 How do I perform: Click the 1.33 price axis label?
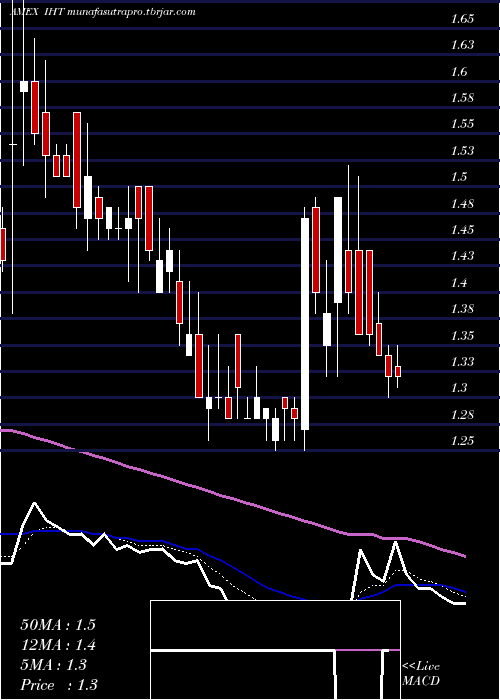point(462,361)
